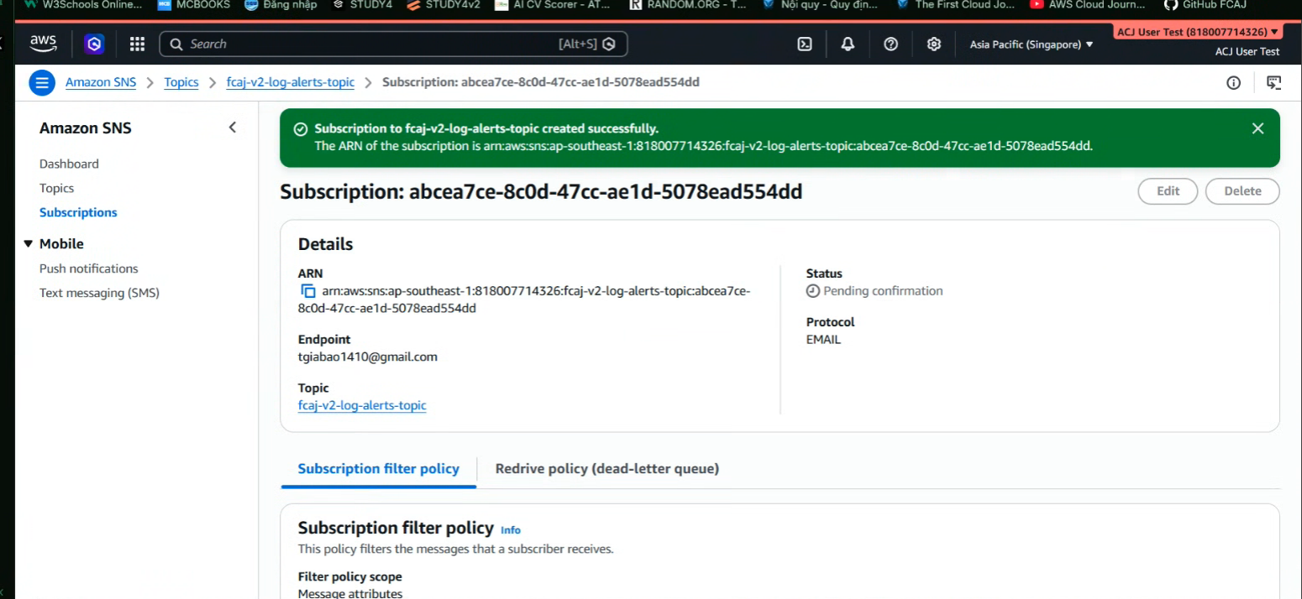Open Dashboard in the SNS sidebar
The height and width of the screenshot is (599, 1302).
[69, 164]
